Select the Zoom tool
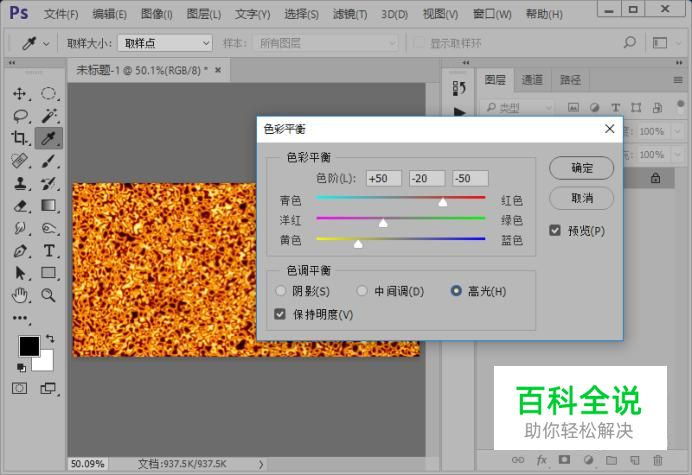This screenshot has width=692, height=475. (49, 295)
